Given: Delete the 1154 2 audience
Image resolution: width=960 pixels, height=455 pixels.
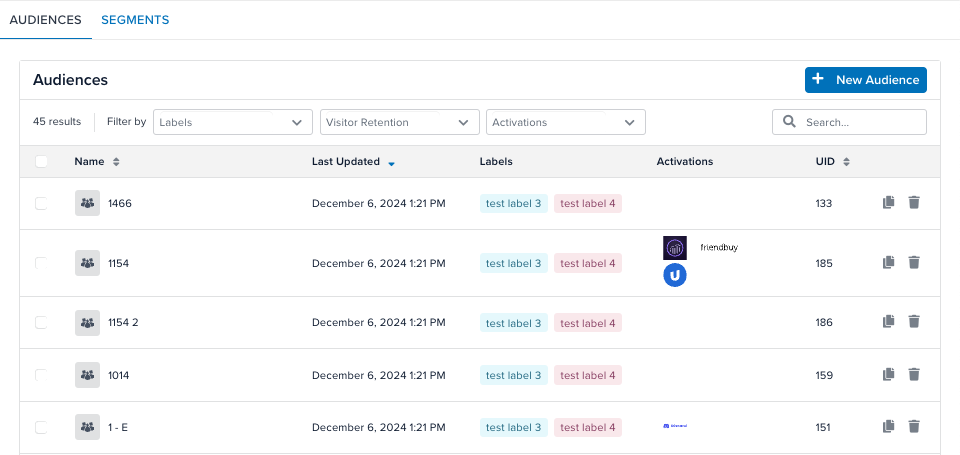Looking at the screenshot, I should (914, 321).
